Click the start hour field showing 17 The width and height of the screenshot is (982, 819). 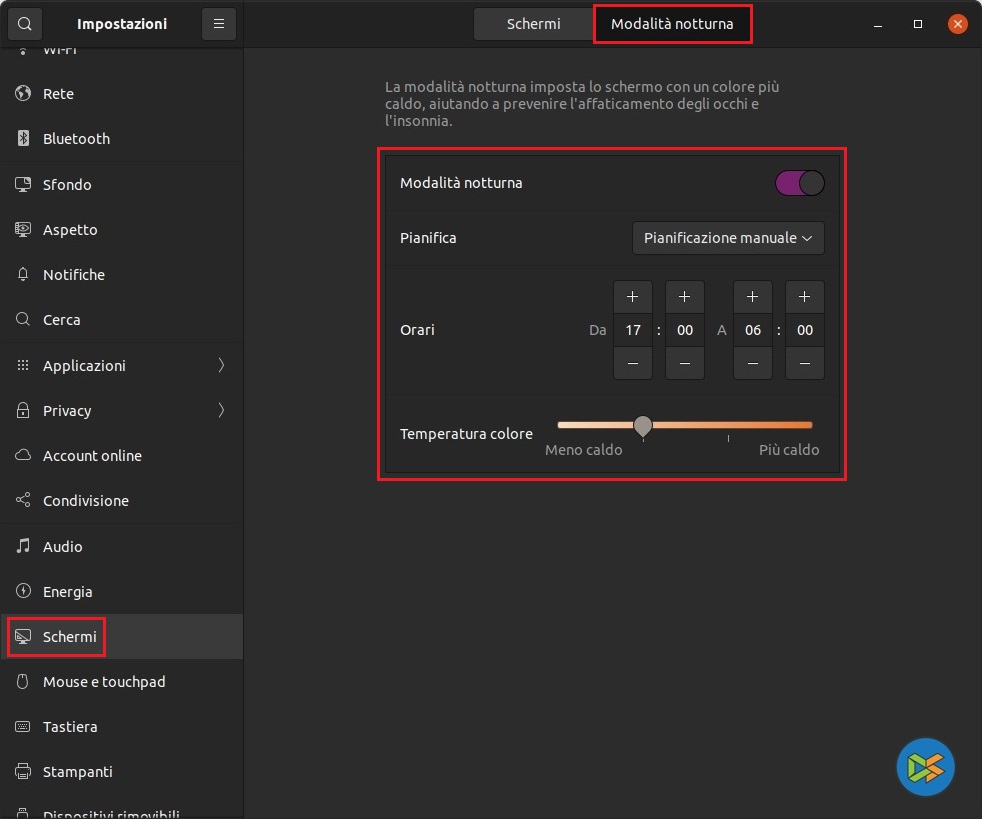tap(632, 330)
